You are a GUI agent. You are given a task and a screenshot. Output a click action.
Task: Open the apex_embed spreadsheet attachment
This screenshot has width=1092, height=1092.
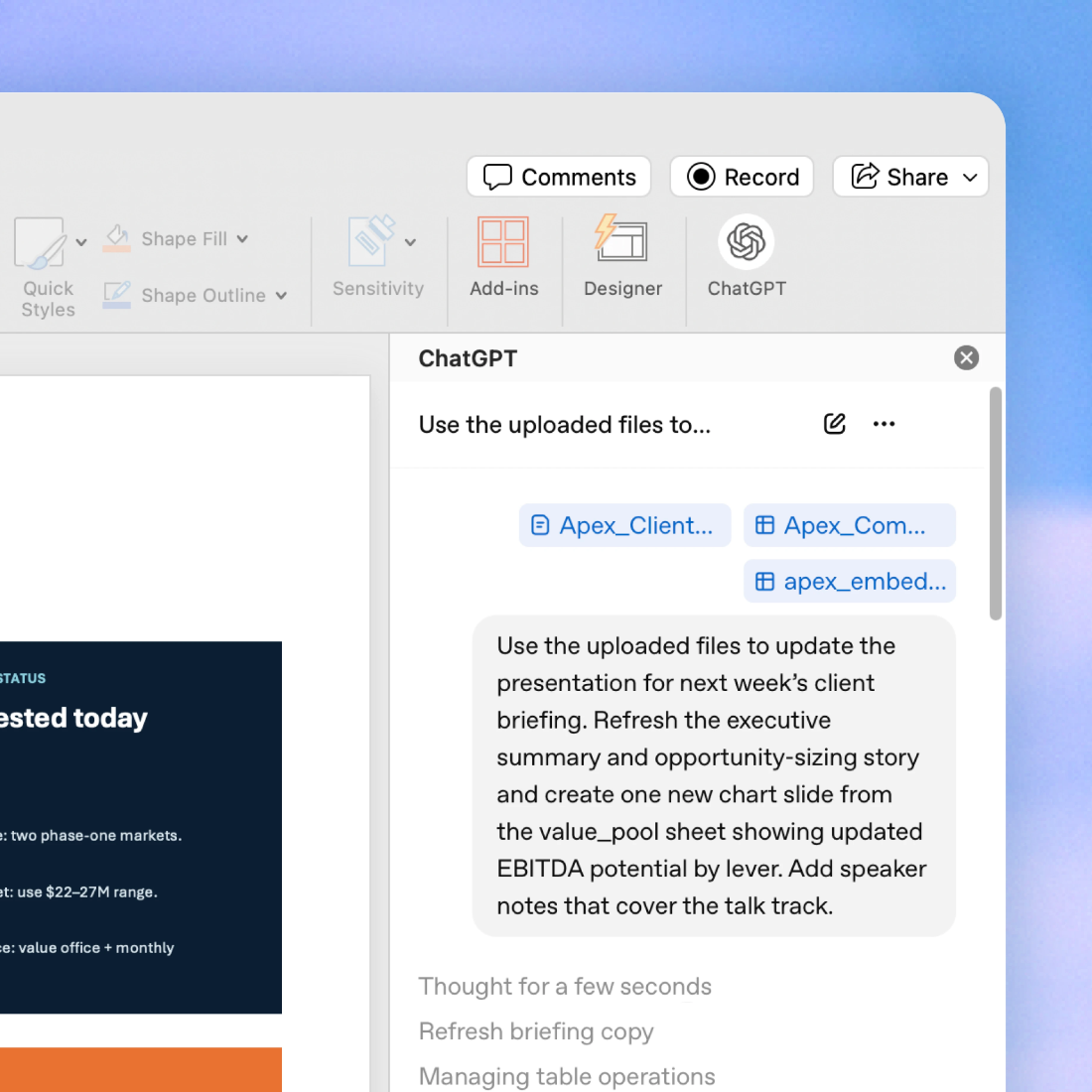pos(850,581)
